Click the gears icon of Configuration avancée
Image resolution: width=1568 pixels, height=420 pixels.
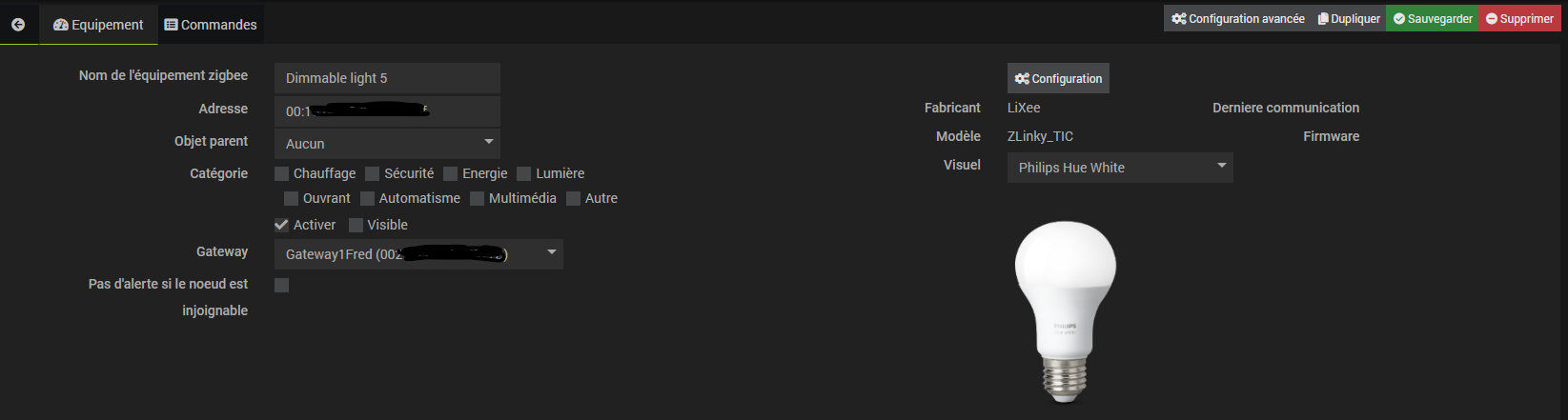pos(1179,18)
